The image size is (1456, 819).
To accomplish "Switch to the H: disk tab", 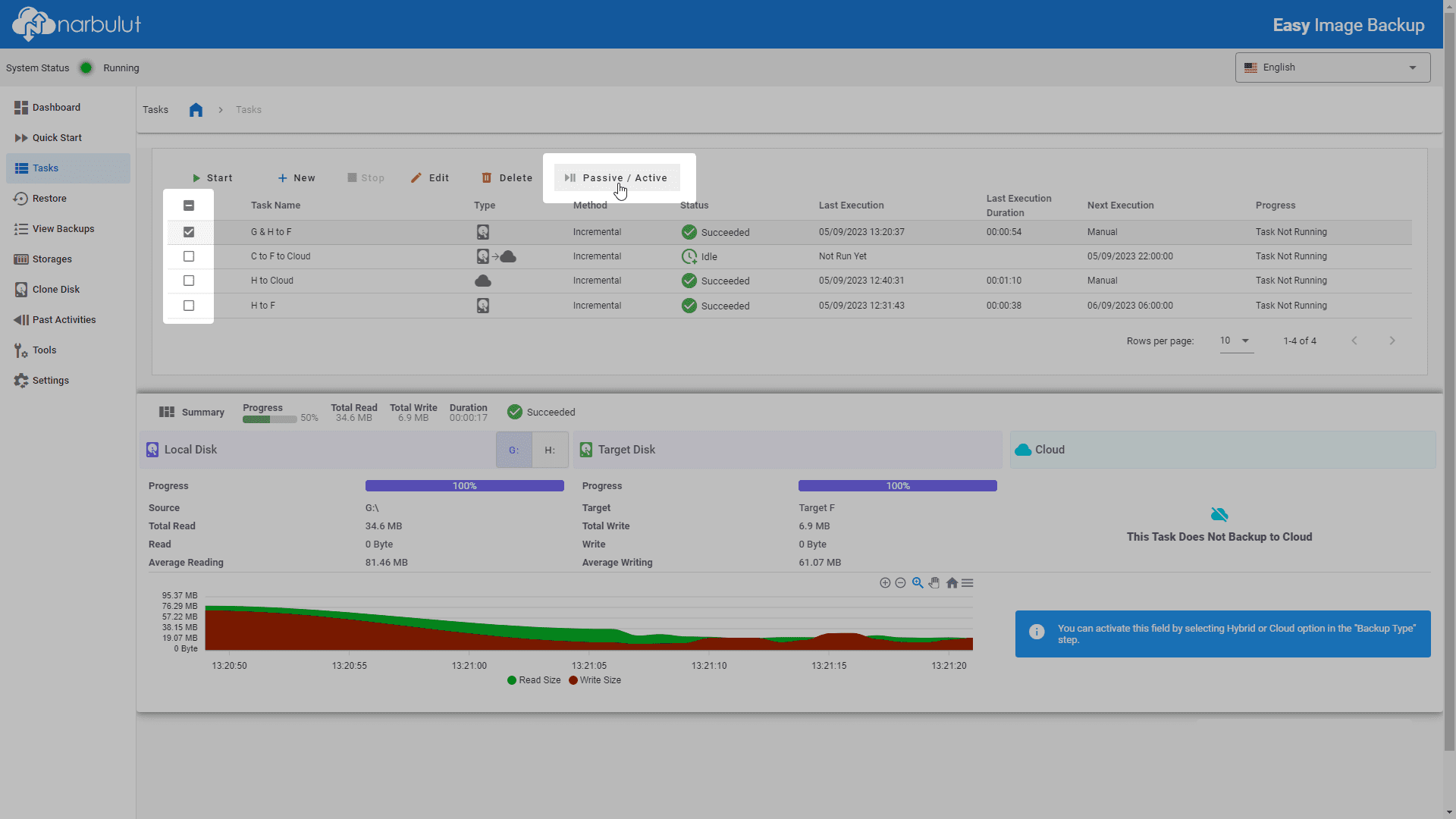I will (x=550, y=450).
